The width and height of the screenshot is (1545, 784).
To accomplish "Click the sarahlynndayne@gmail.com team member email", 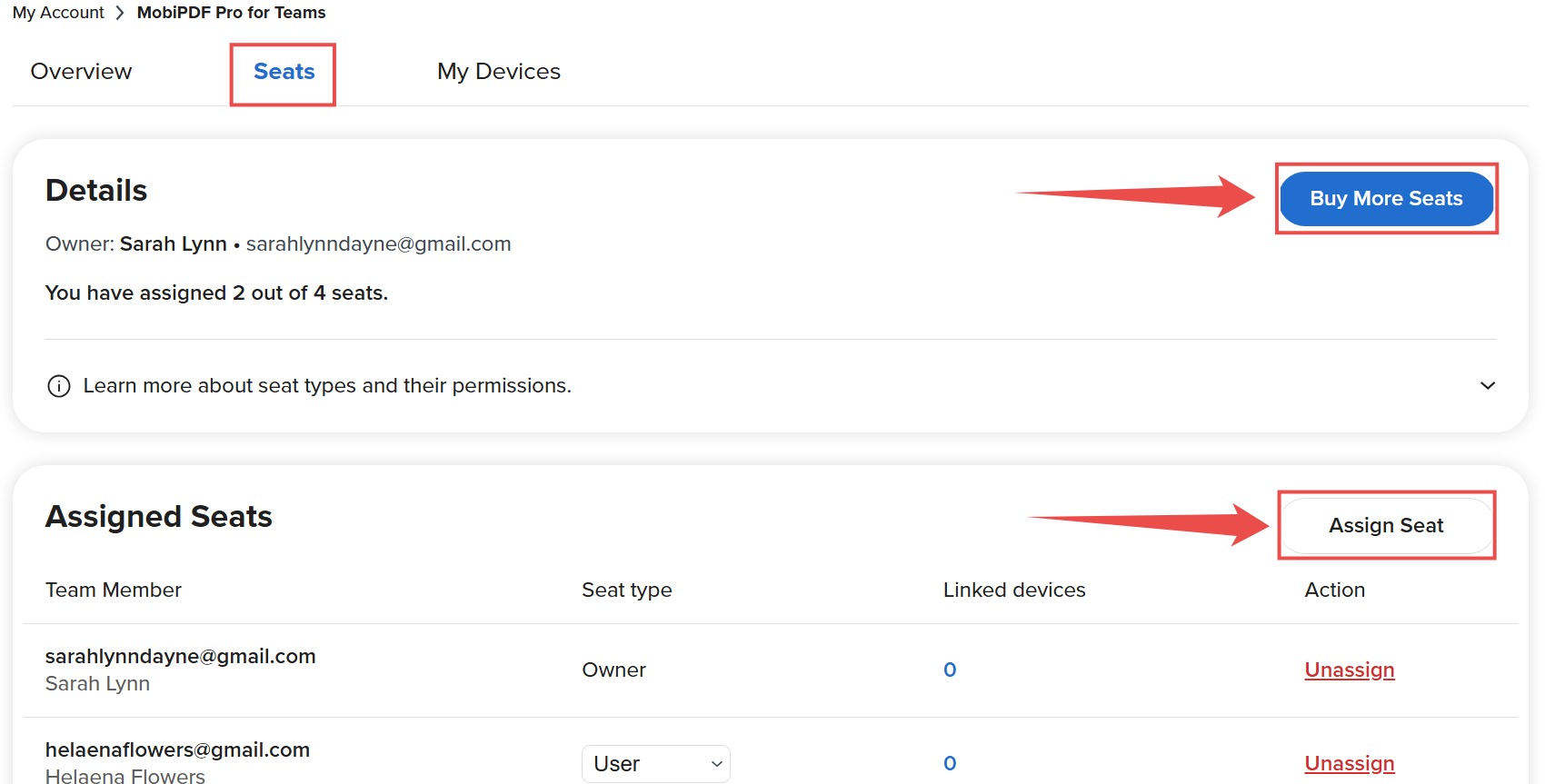I will point(181,657).
